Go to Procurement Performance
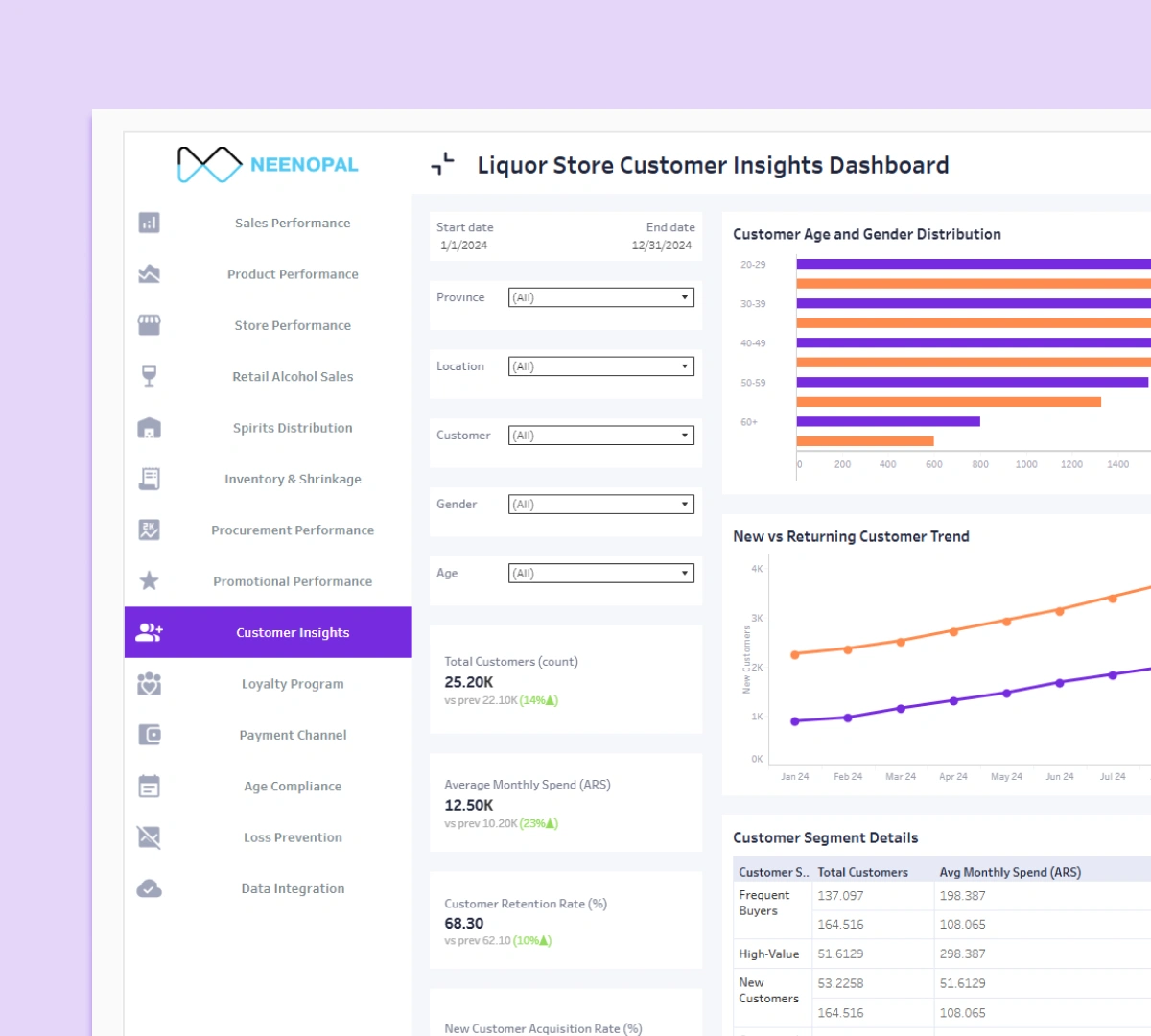This screenshot has width=1151, height=1036. click(x=293, y=530)
